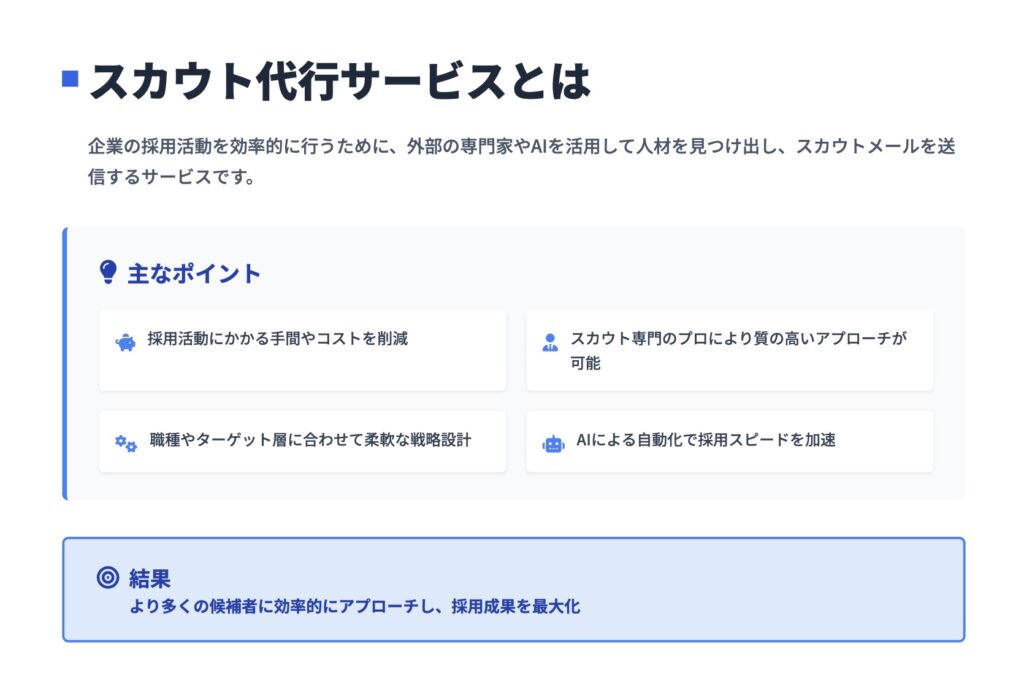Click the title スカウト代行サービスとは

(340, 82)
